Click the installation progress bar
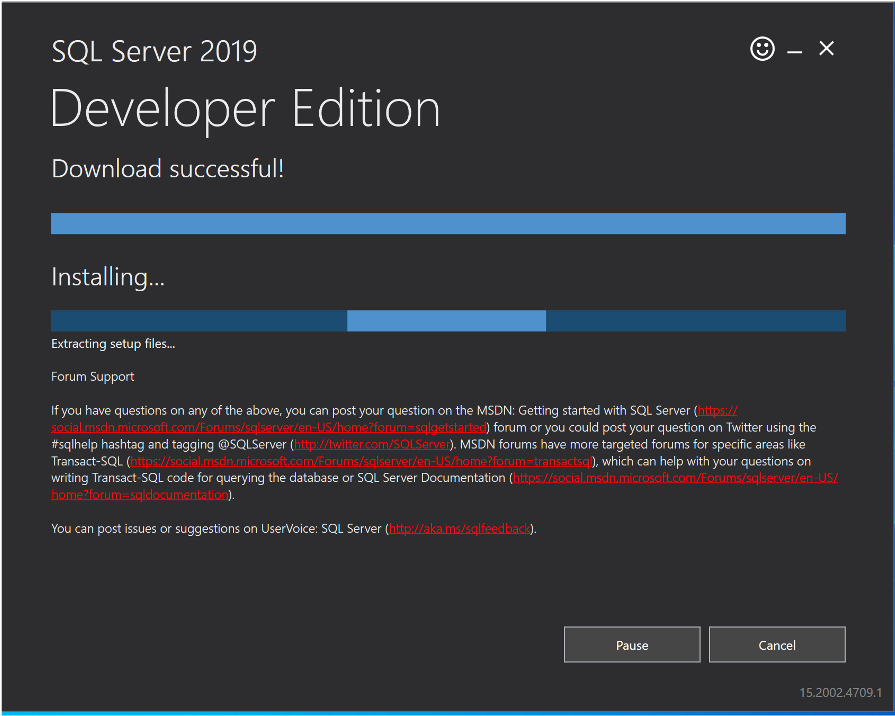Image resolution: width=895 pixels, height=716 pixels. click(448, 320)
